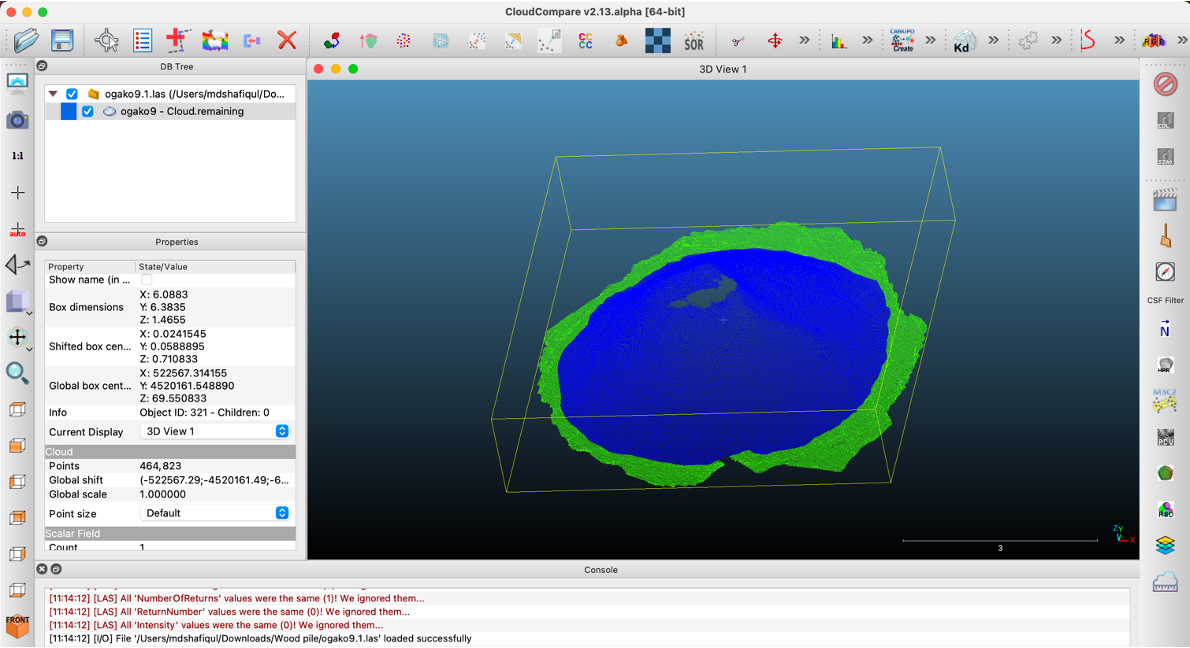1190x648 pixels.
Task: Set the Front view cube
Action: 17,625
